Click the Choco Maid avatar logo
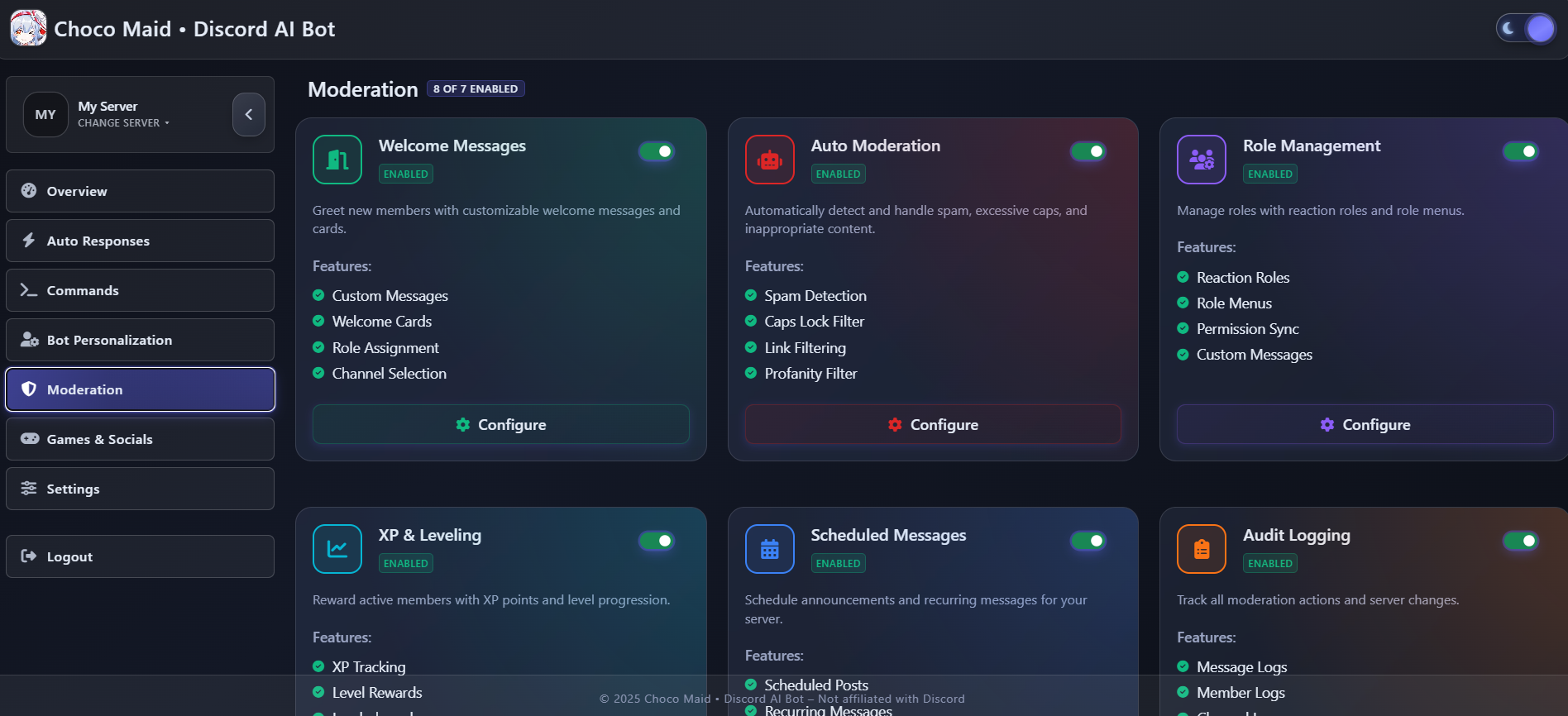Image resolution: width=1568 pixels, height=716 pixels. [x=28, y=28]
